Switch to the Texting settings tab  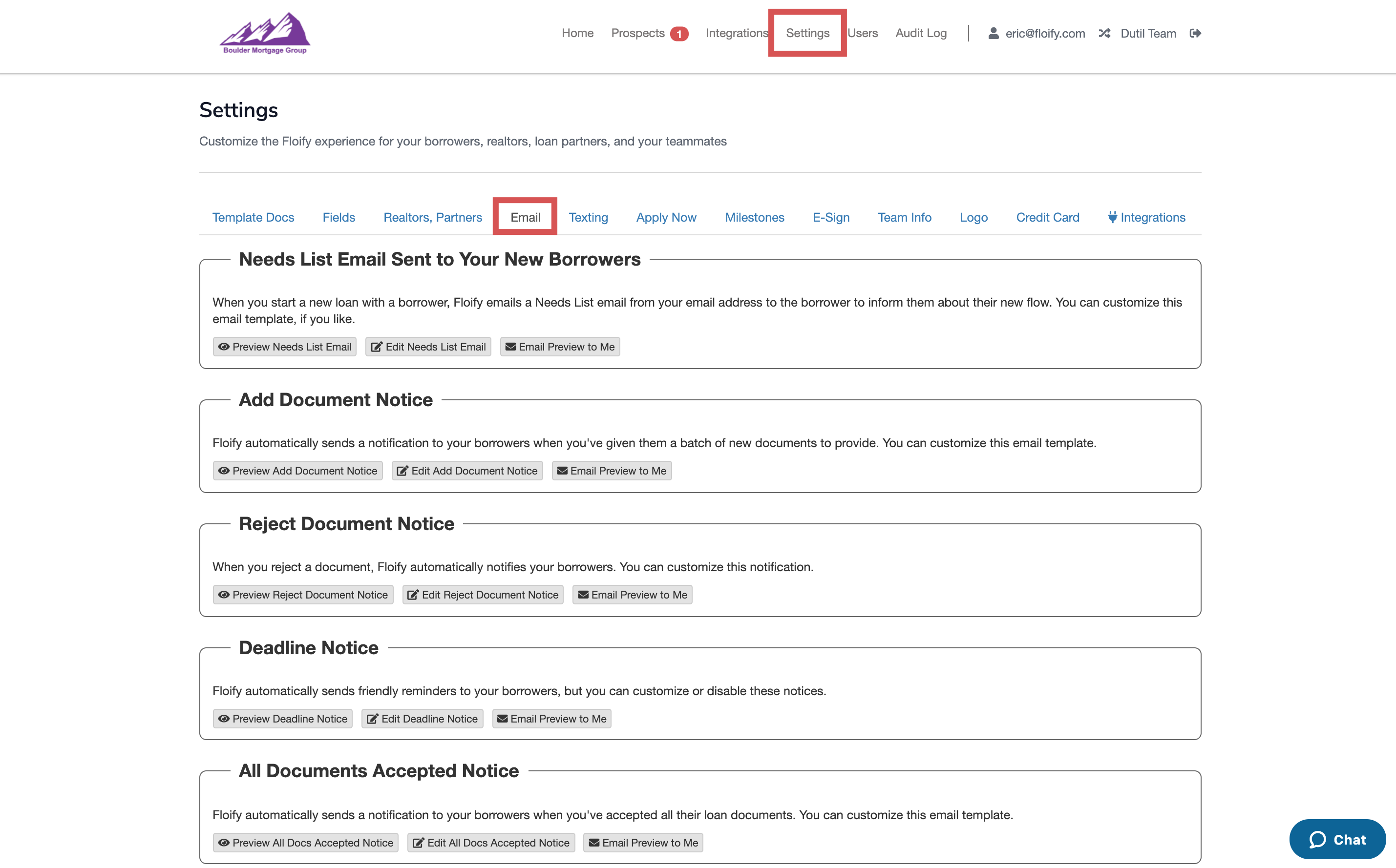tap(588, 217)
